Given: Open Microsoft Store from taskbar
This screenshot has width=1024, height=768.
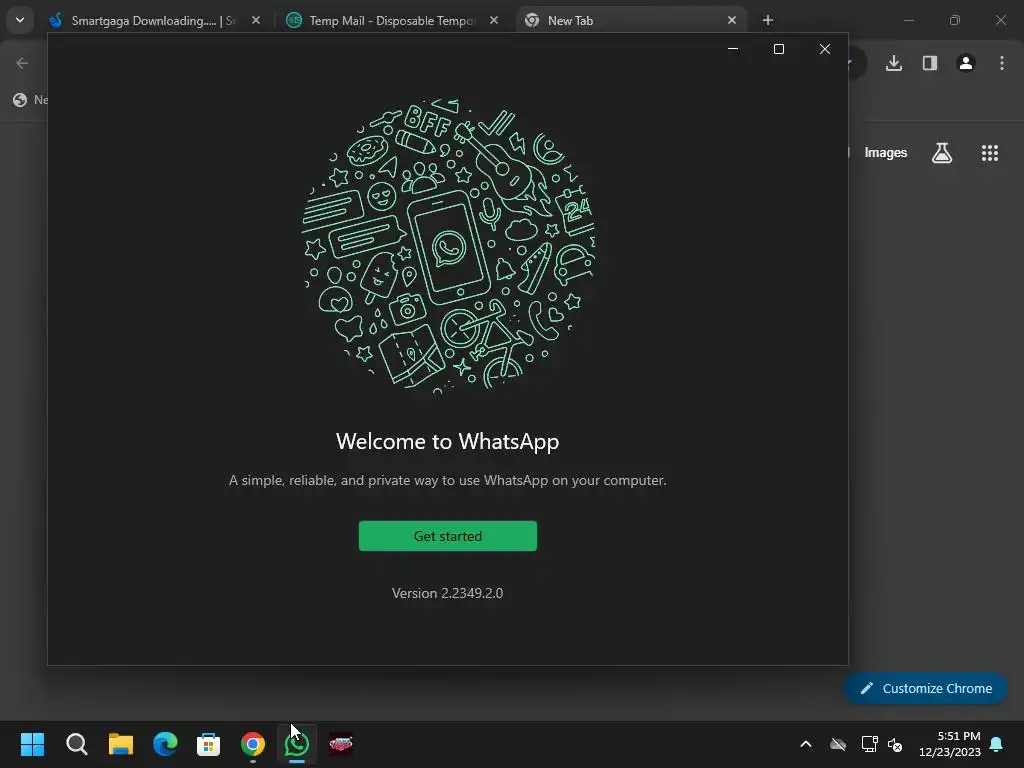Looking at the screenshot, I should (208, 744).
